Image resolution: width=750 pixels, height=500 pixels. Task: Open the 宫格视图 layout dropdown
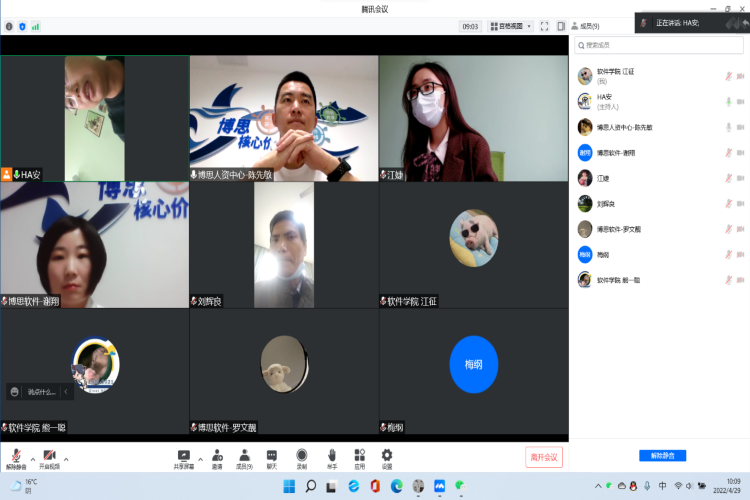pyautogui.click(x=511, y=26)
